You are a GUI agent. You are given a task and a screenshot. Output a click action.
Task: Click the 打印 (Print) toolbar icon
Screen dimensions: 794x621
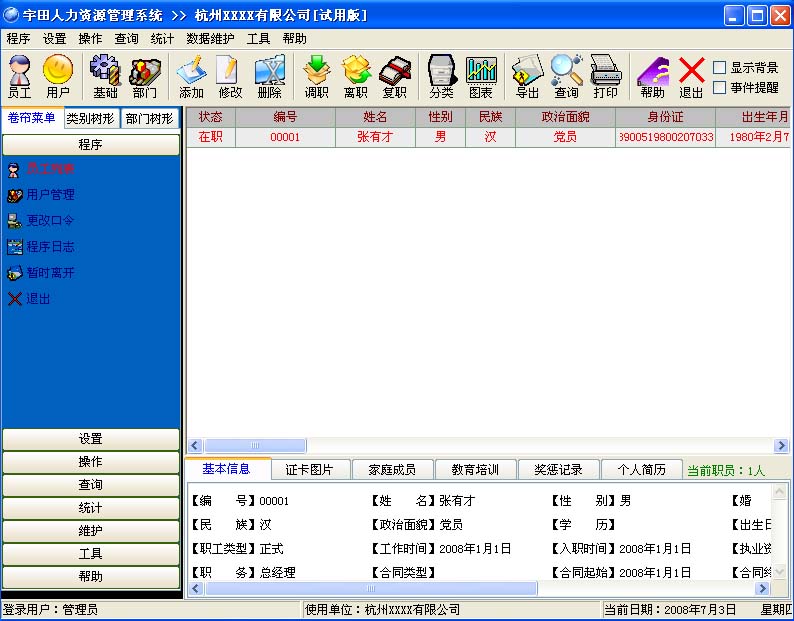click(606, 76)
